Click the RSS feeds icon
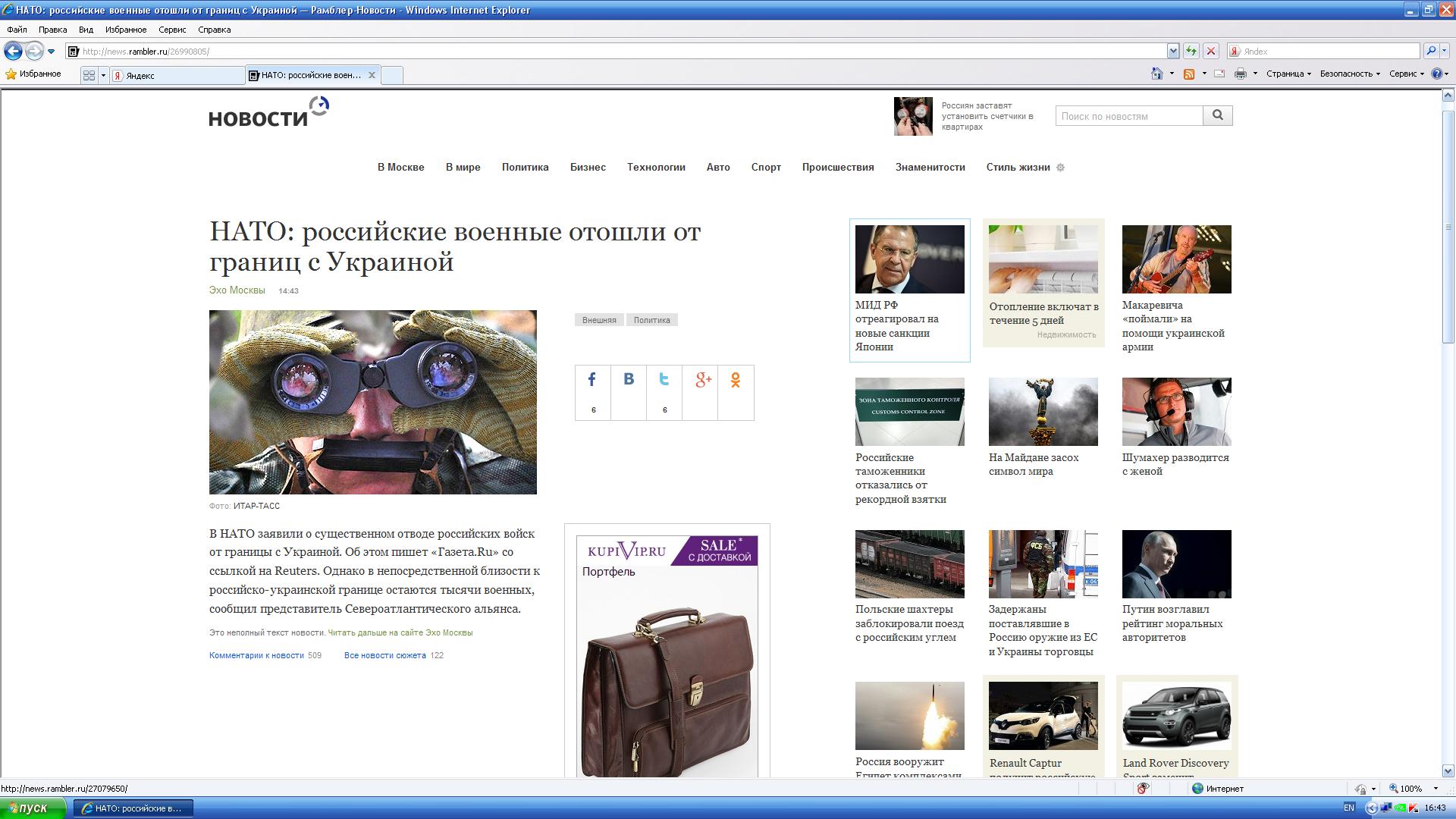This screenshot has height=819, width=1456. tap(1189, 74)
